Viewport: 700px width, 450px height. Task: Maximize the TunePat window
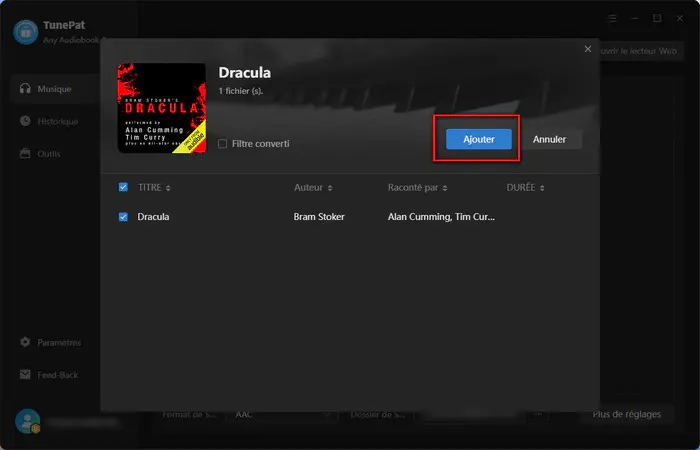tap(657, 18)
